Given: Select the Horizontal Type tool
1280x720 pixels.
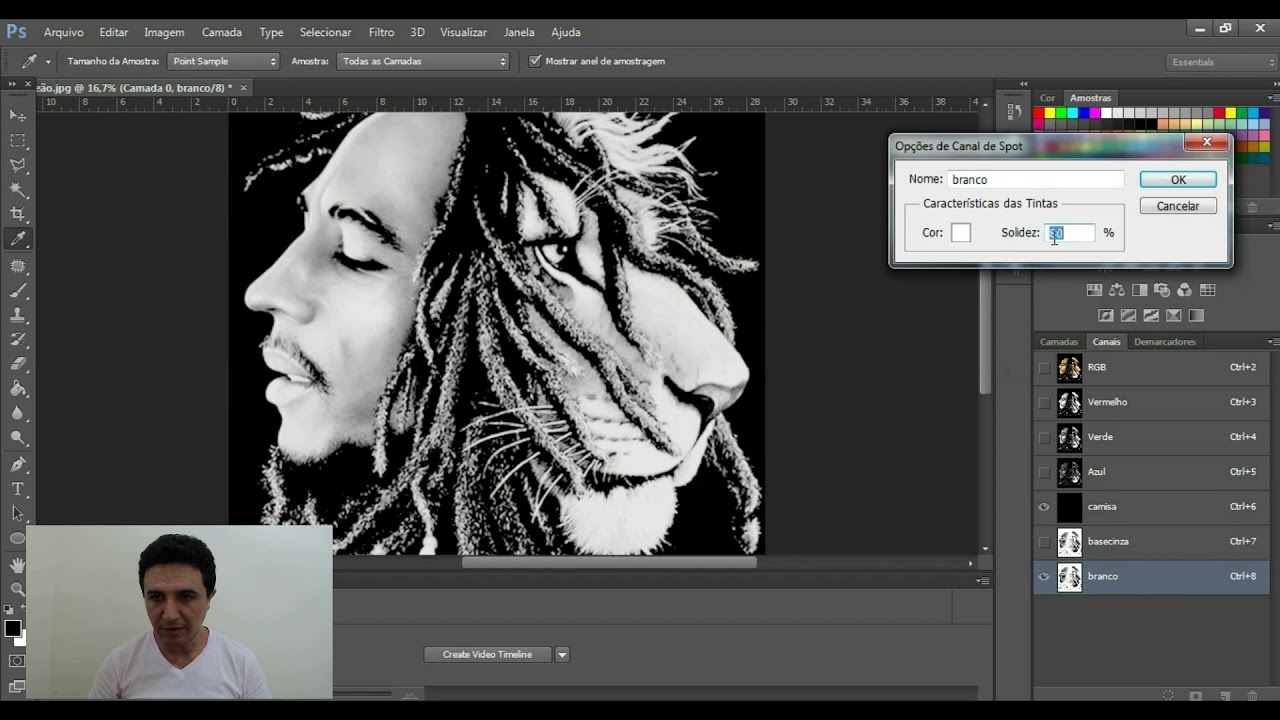Looking at the screenshot, I should 18,489.
